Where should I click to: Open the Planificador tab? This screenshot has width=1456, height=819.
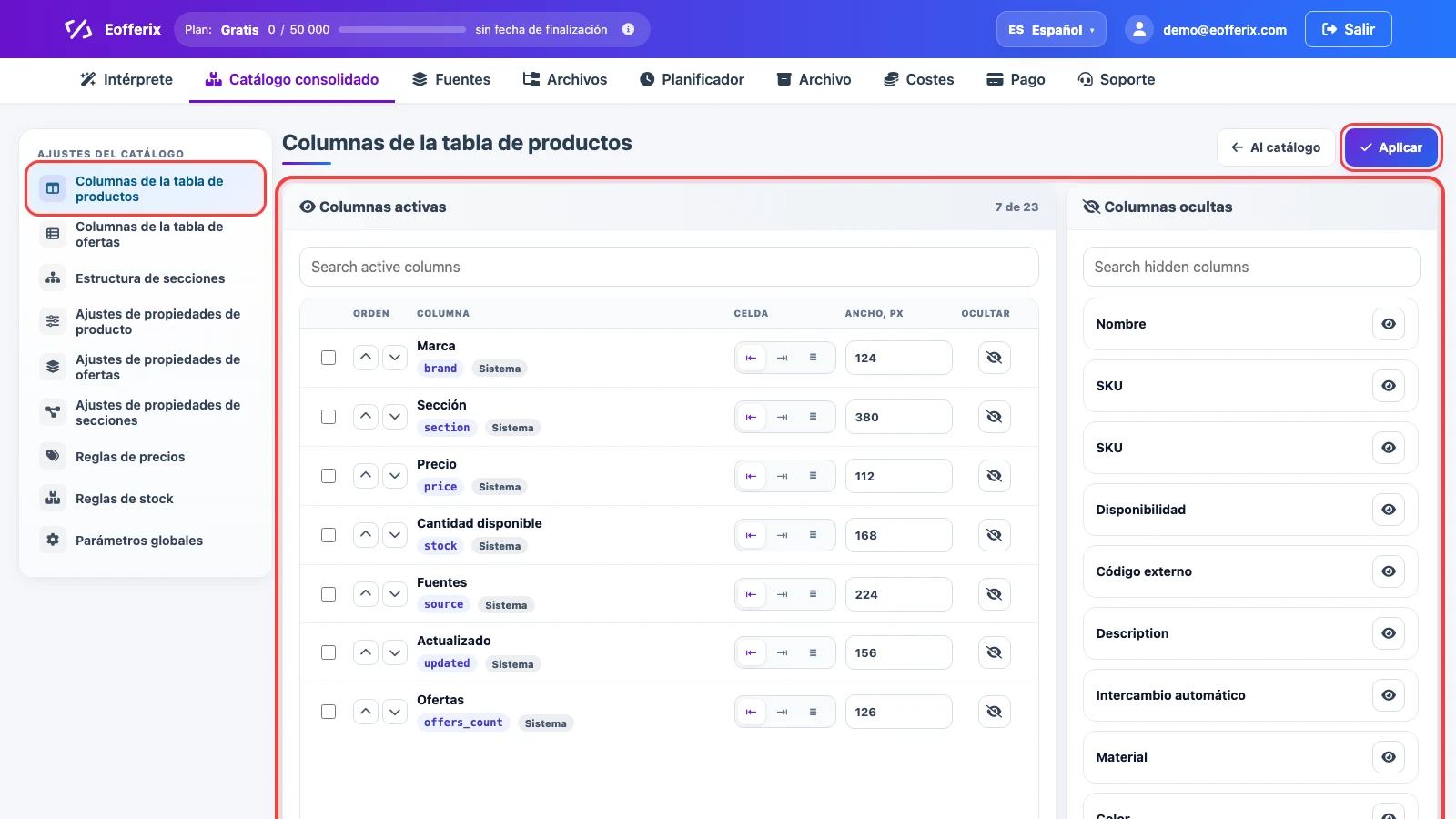point(692,79)
